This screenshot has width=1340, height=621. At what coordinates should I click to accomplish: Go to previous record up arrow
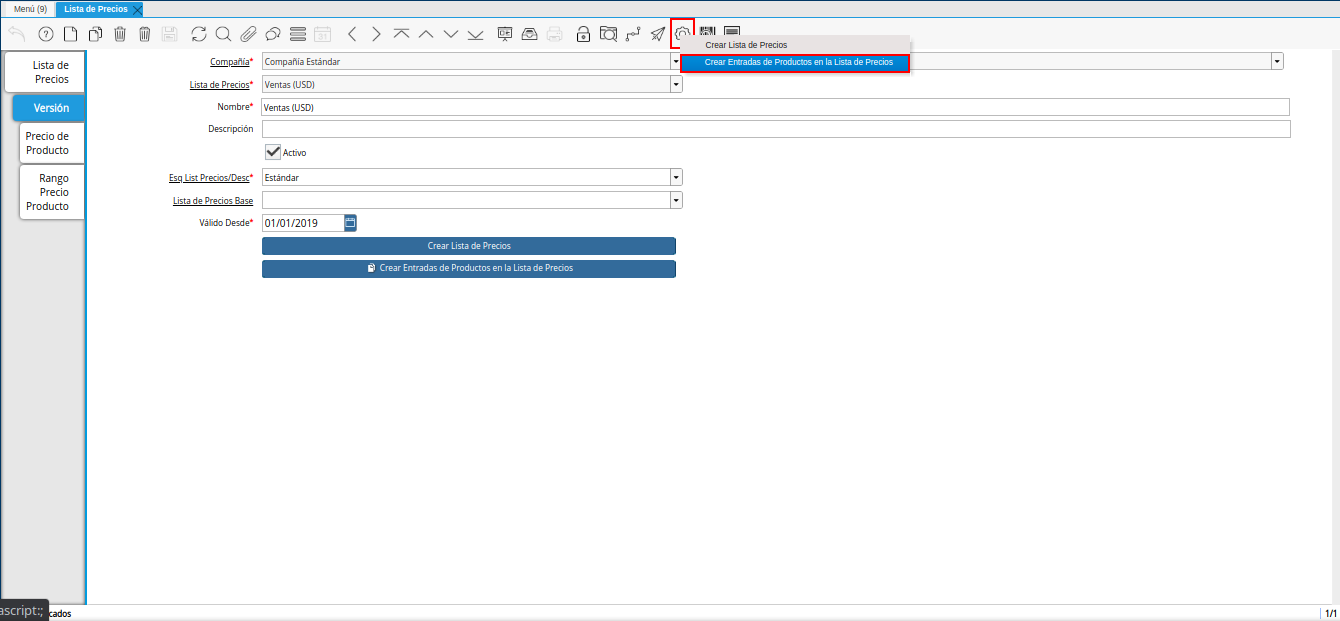pos(426,34)
